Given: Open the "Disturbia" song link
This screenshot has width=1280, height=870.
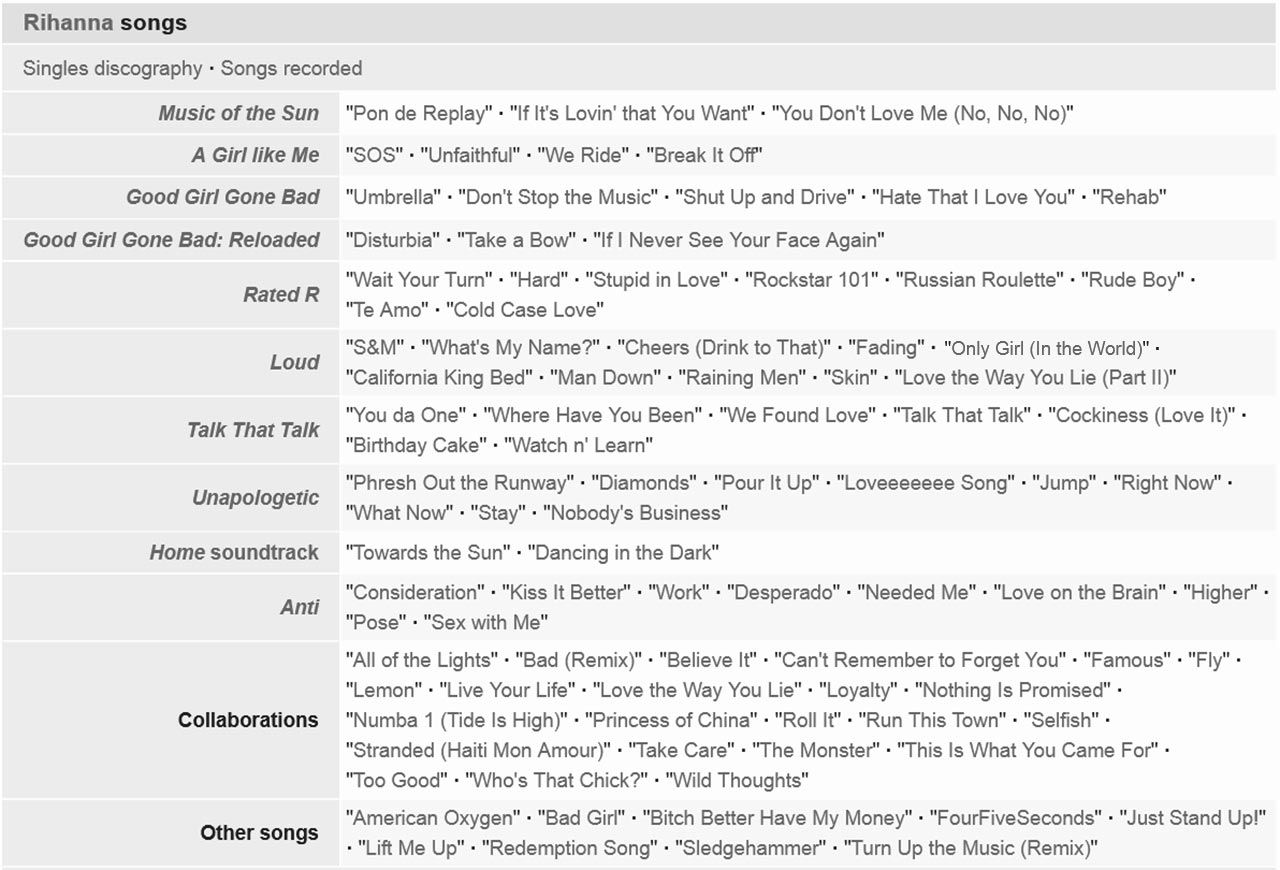Looking at the screenshot, I should 393,240.
